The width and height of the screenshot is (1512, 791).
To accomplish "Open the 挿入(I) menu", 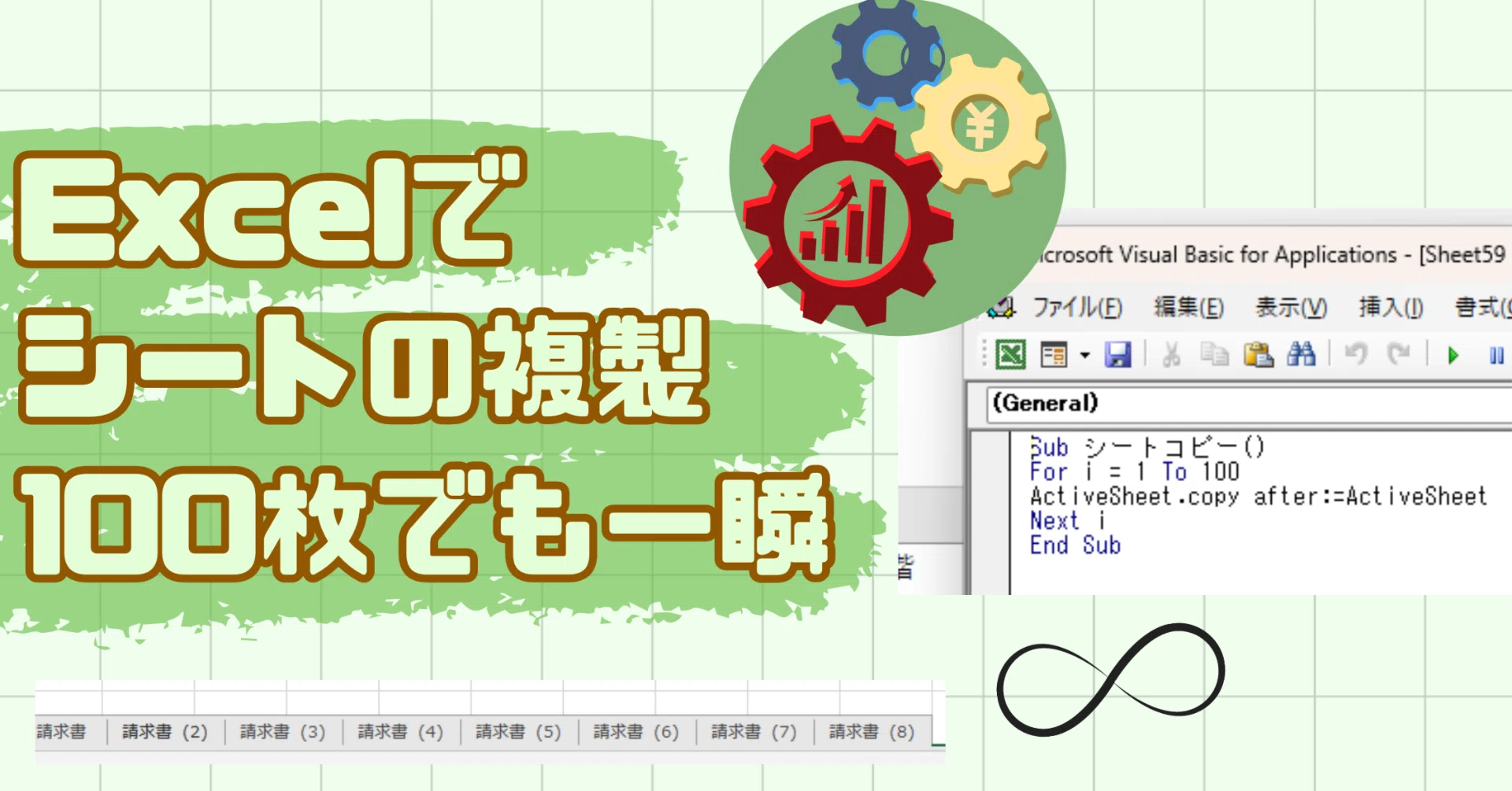I will coord(1391,307).
